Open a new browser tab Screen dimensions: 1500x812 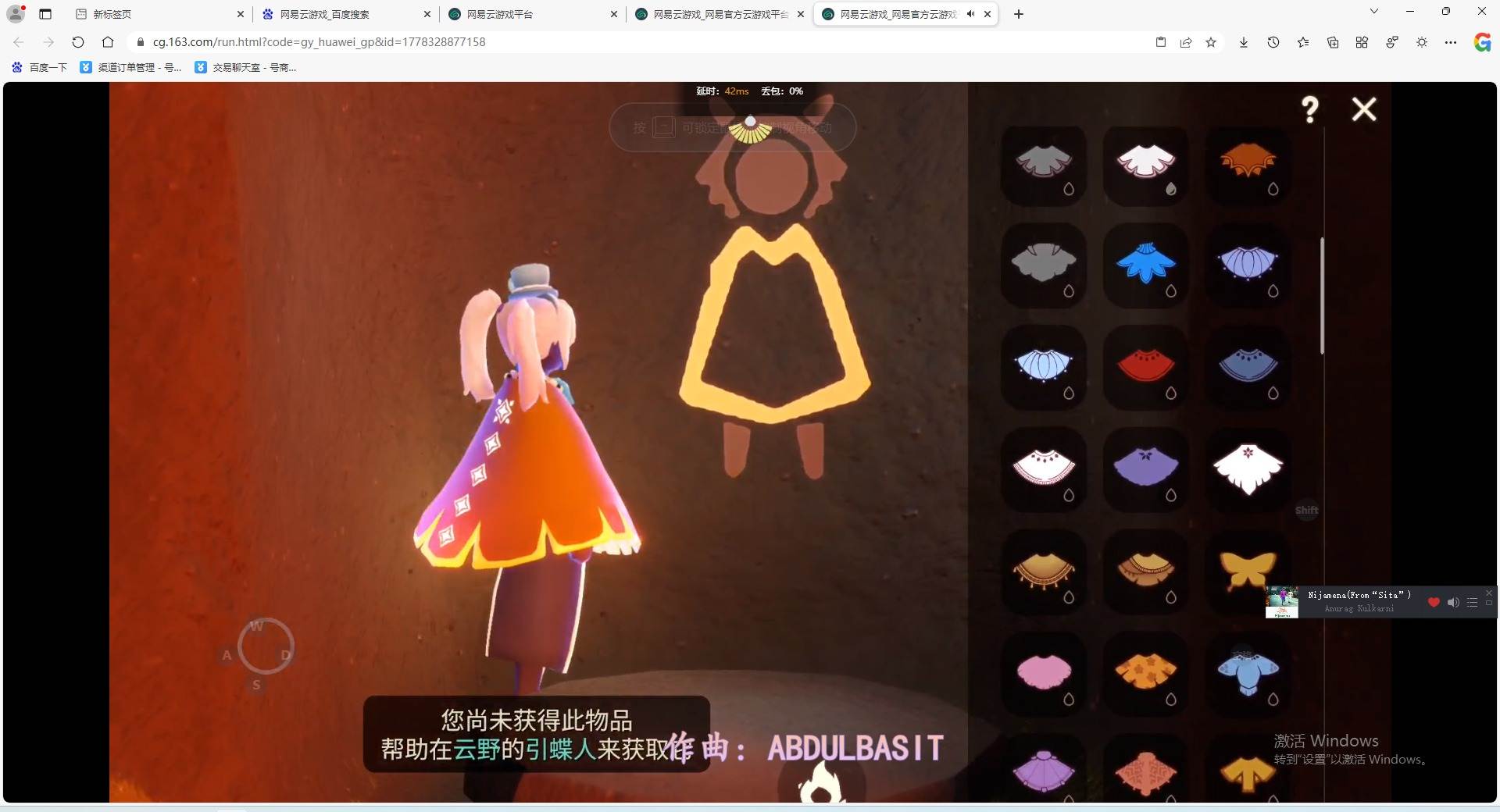point(1019,14)
